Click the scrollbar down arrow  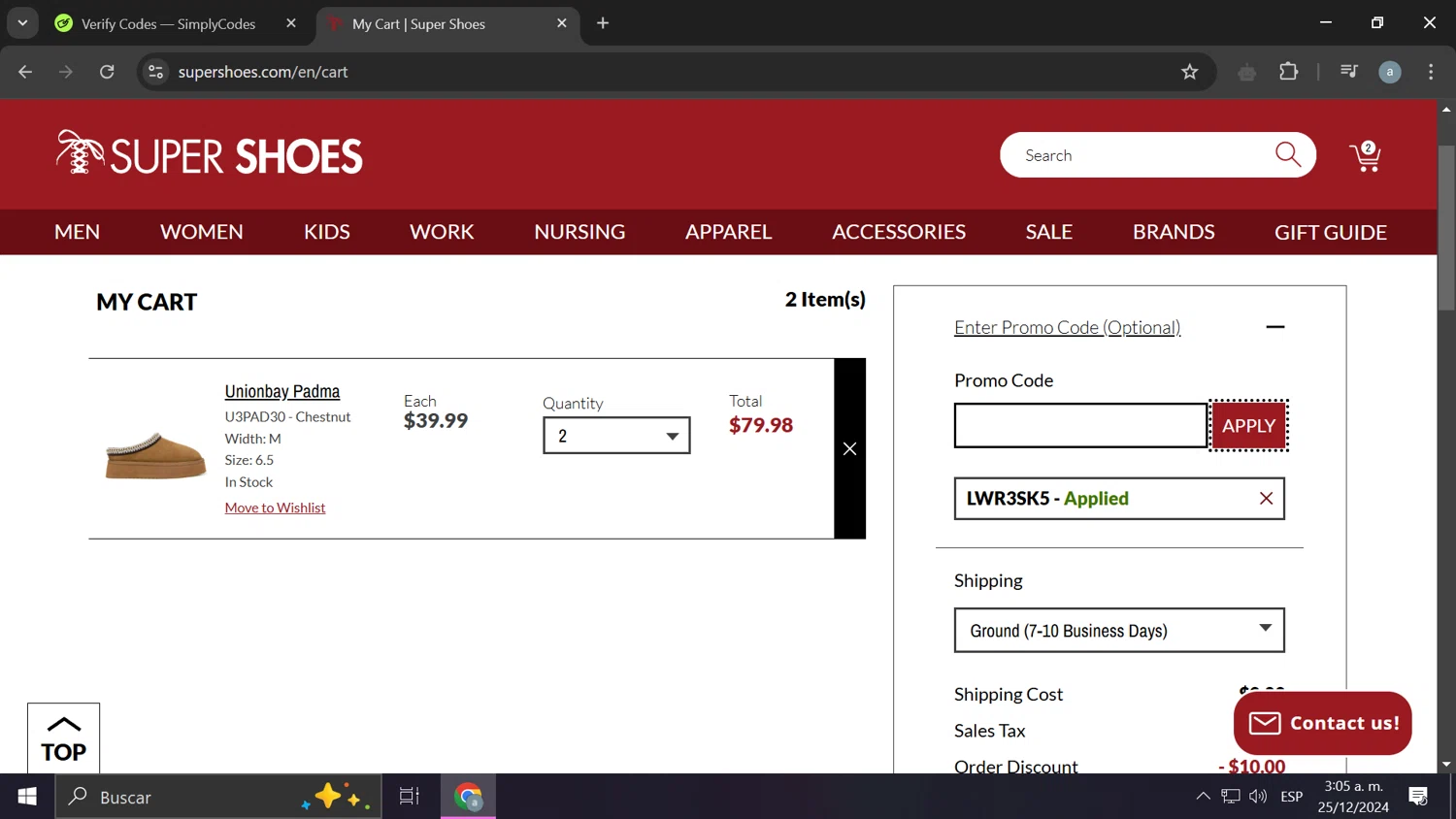point(1446,765)
